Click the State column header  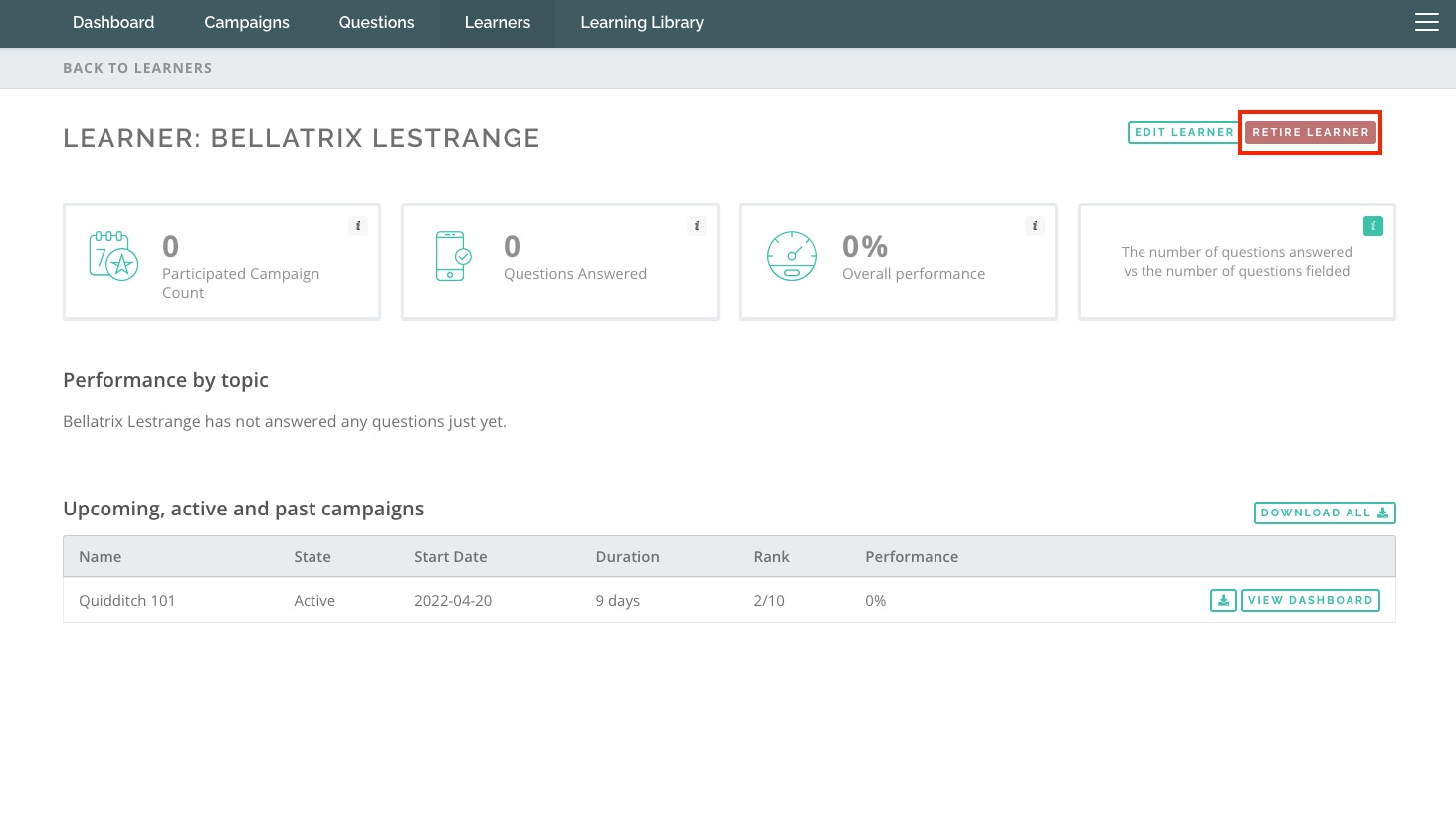point(312,557)
